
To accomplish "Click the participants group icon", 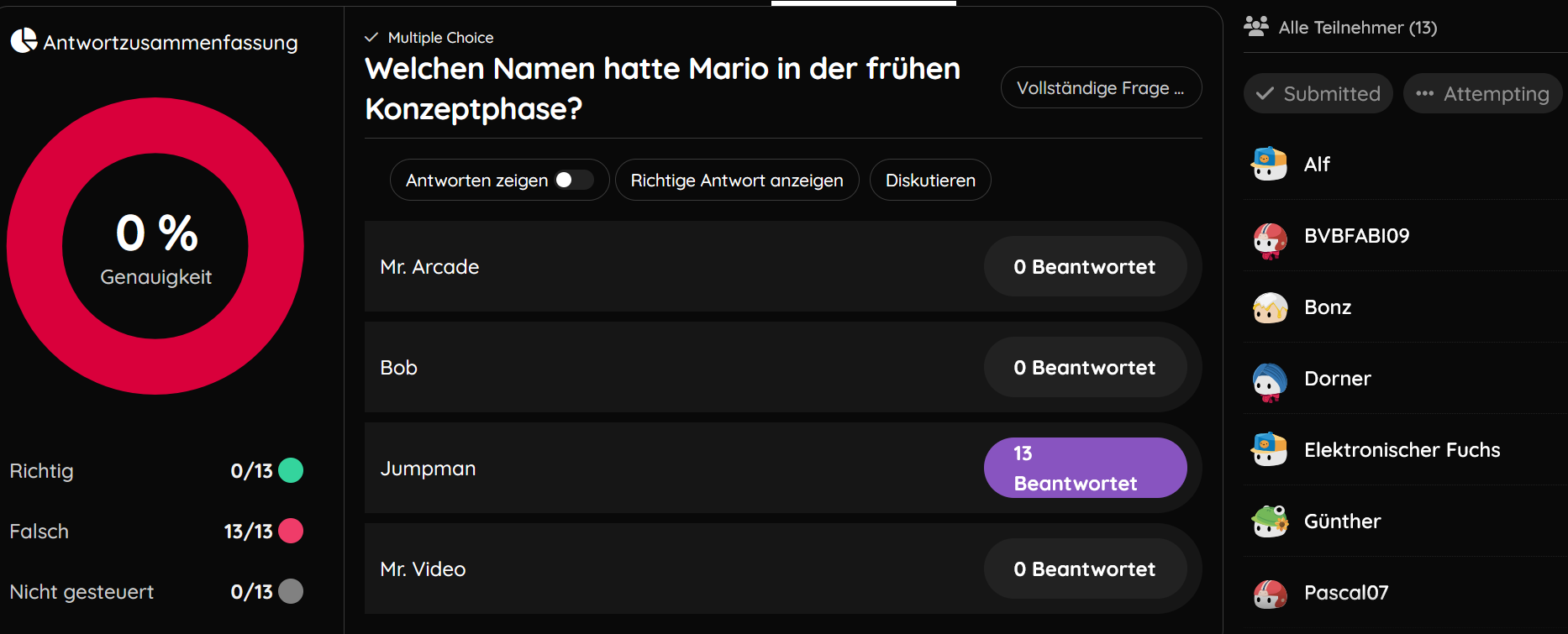I will click(1256, 26).
